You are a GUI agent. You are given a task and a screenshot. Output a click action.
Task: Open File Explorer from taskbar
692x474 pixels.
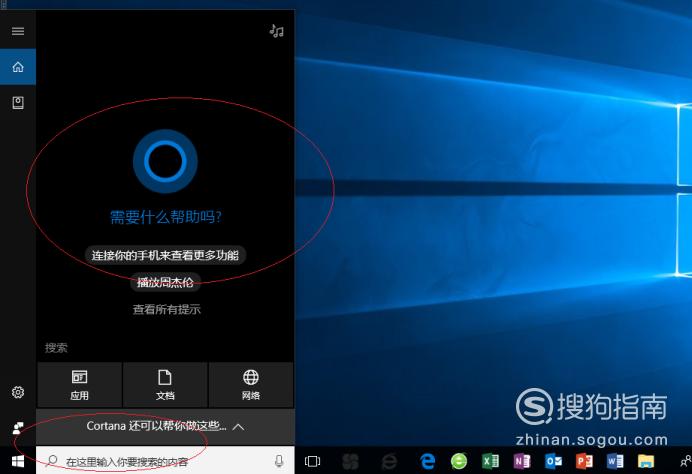[x=646, y=461]
